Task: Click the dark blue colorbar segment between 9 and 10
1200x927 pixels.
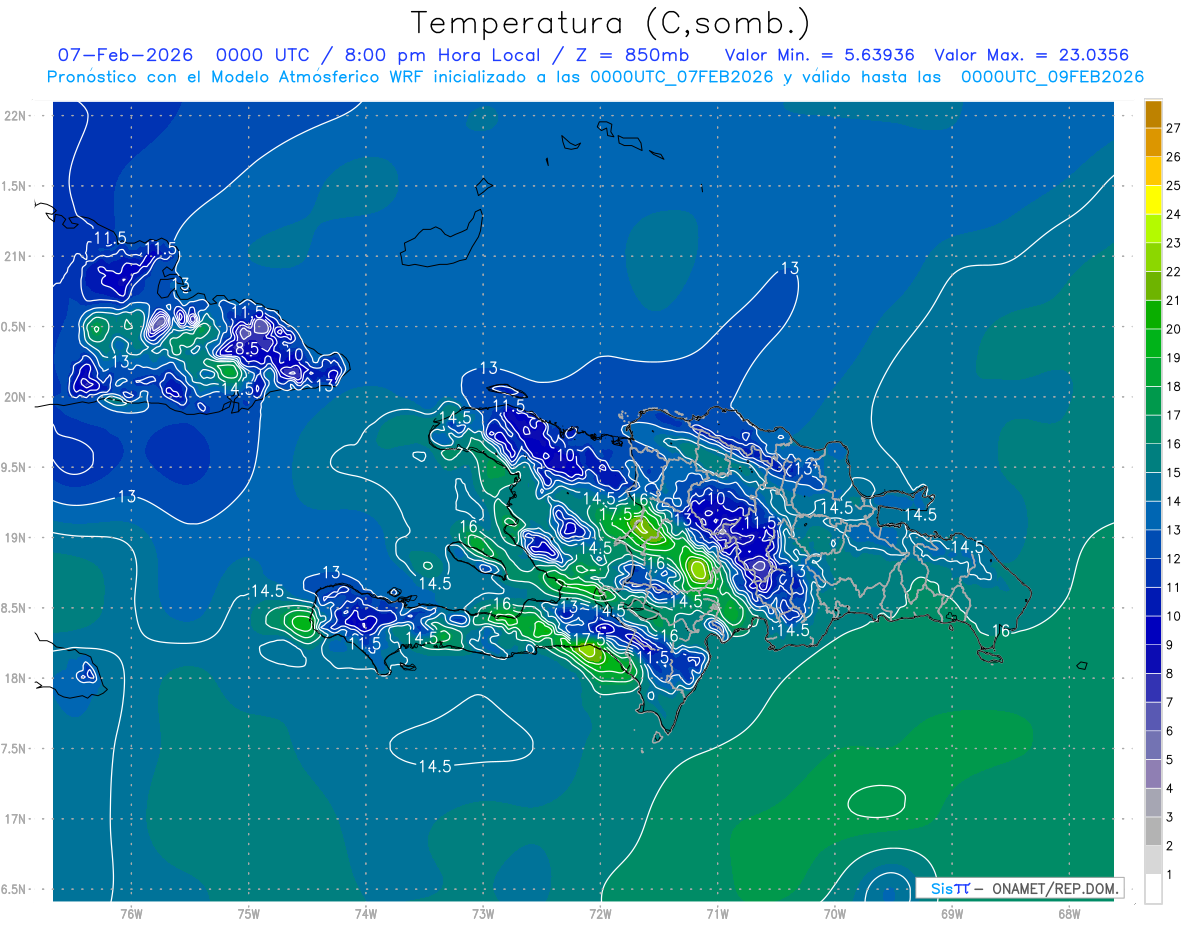Action: (x=1153, y=631)
